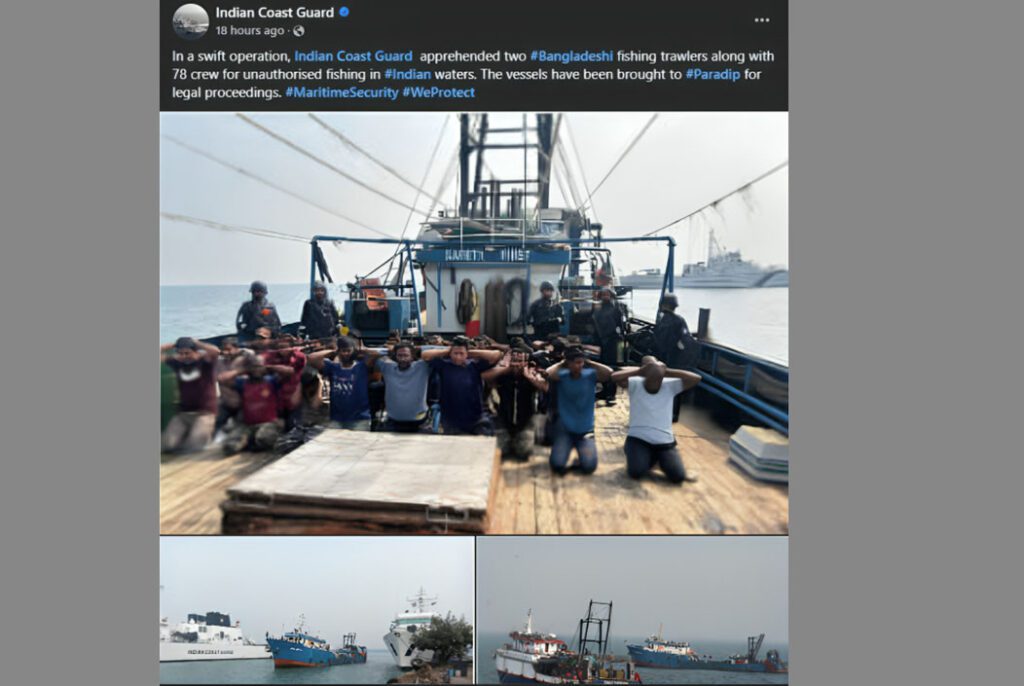The width and height of the screenshot is (1024, 686).
Task: Open the Indian Coast Guard profile picture
Action: pos(190,21)
